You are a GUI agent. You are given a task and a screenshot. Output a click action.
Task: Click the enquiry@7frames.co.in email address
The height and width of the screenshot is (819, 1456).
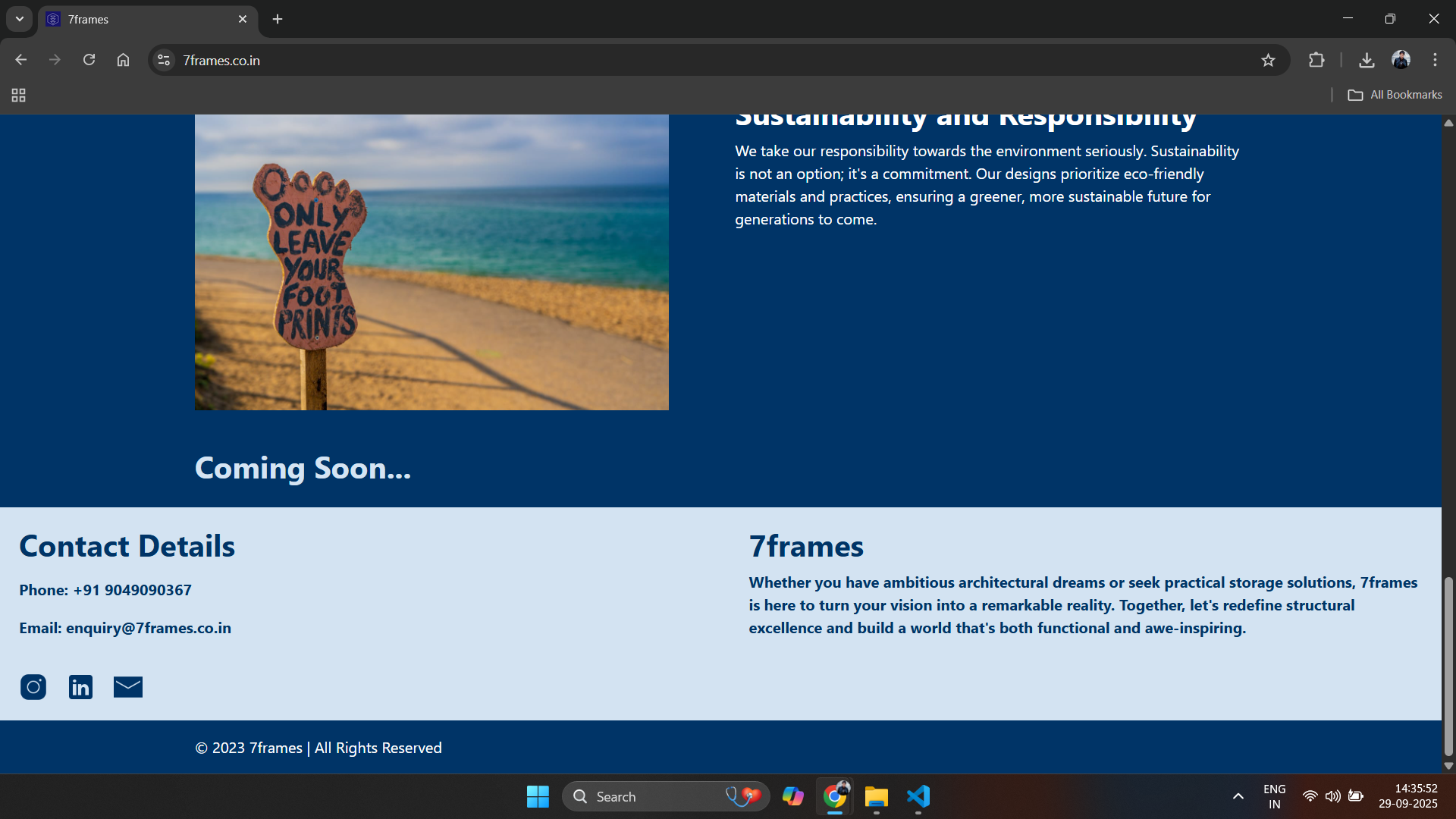click(x=149, y=628)
